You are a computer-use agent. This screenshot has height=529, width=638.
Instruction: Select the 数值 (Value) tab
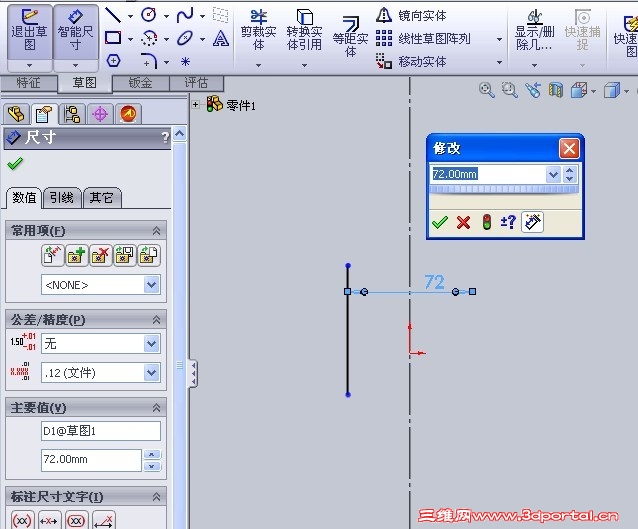[24, 198]
